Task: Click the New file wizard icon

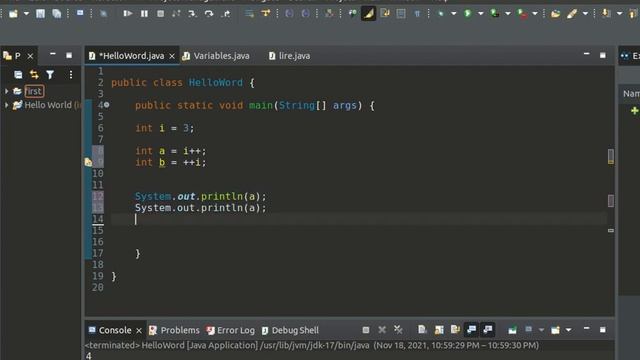Action: click(x=13, y=14)
